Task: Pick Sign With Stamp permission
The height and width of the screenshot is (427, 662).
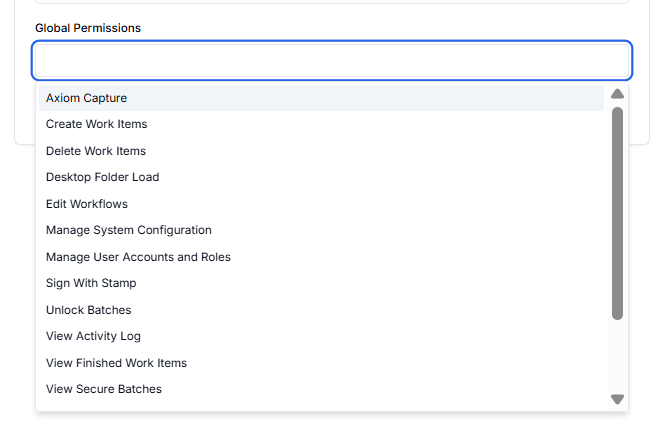Action: [321, 283]
